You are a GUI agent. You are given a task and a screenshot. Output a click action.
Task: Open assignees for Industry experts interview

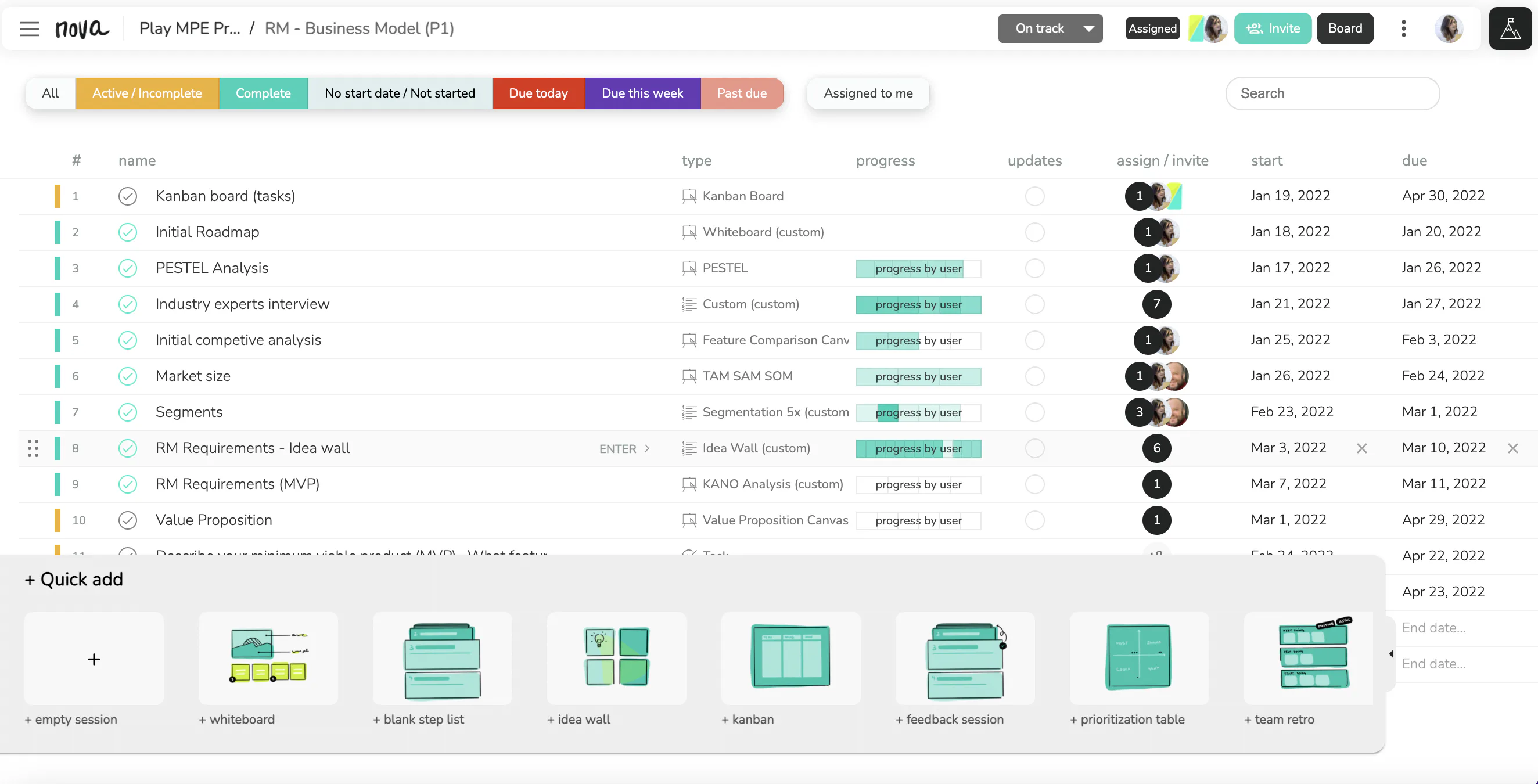tap(1156, 304)
